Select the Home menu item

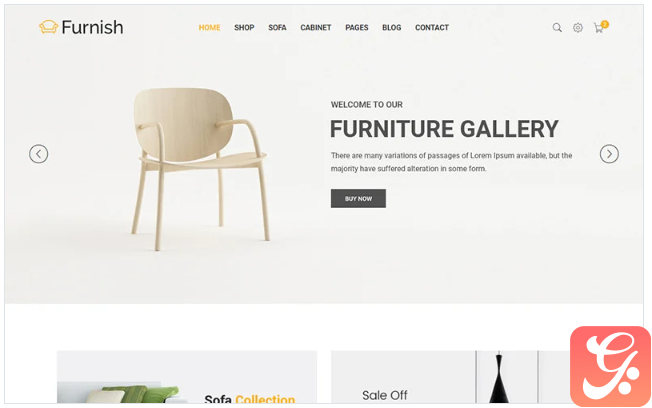coord(209,28)
